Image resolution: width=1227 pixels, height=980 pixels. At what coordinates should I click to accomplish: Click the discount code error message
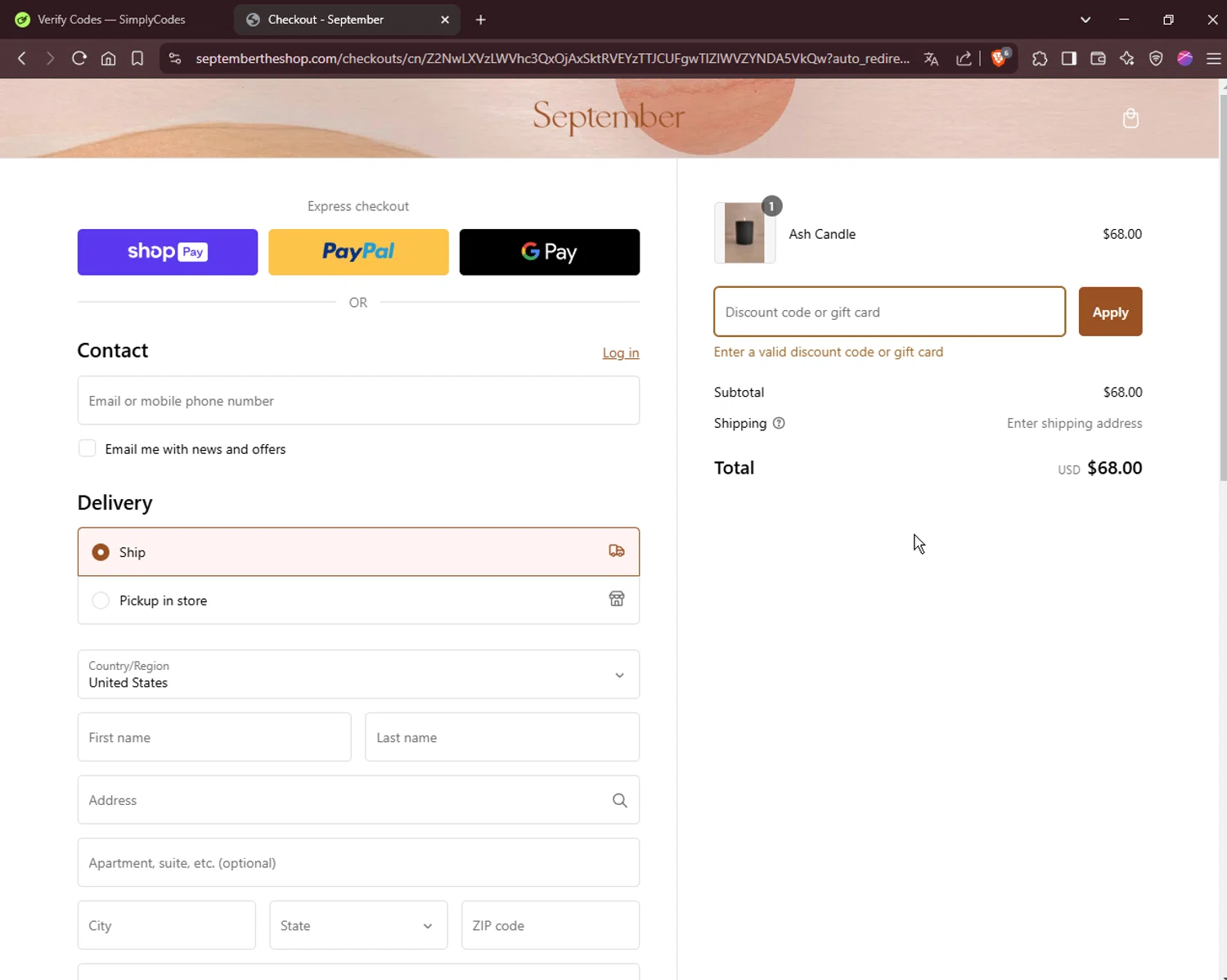[x=829, y=352]
